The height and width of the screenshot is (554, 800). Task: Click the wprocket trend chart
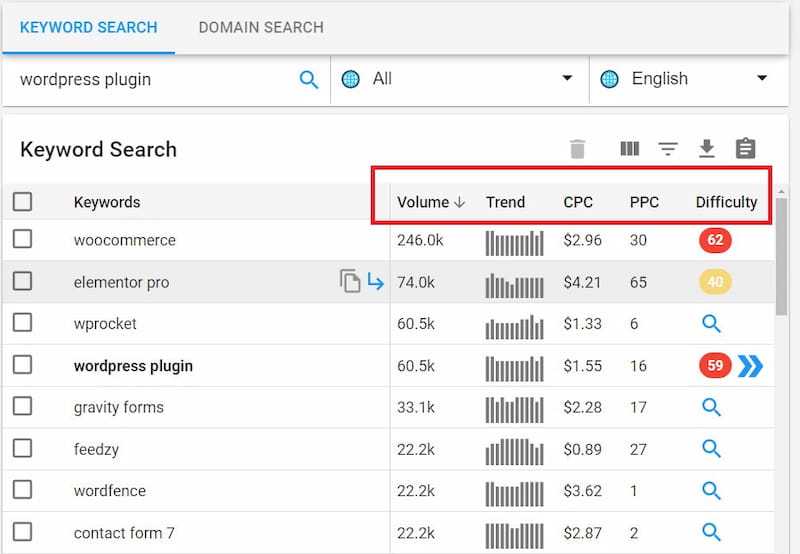click(514, 327)
